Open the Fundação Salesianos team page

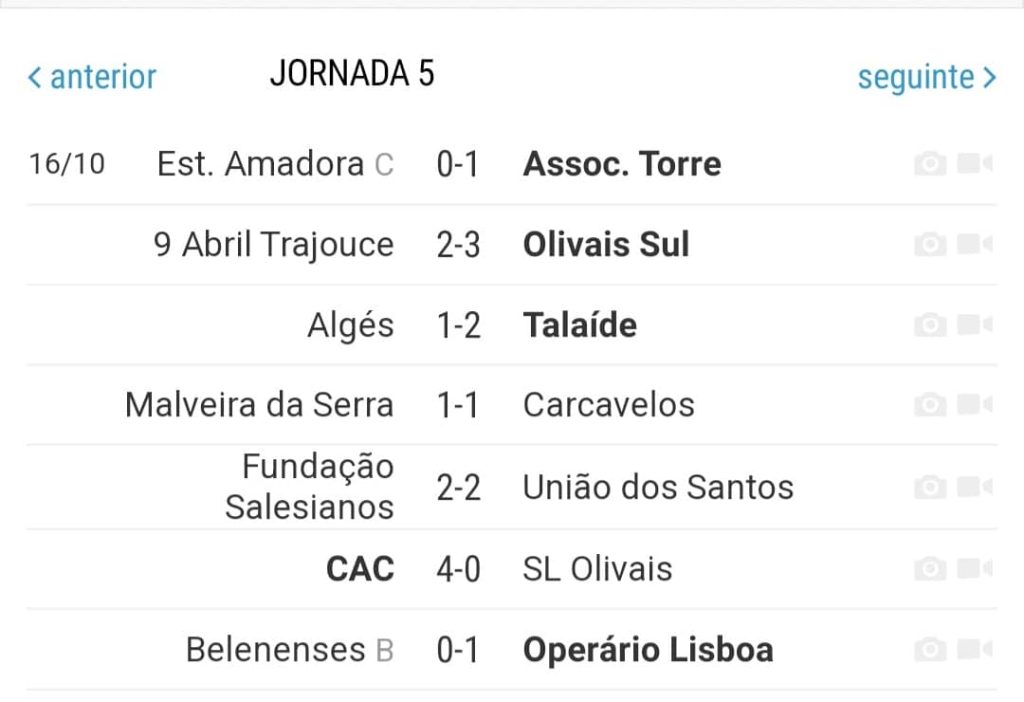310,487
